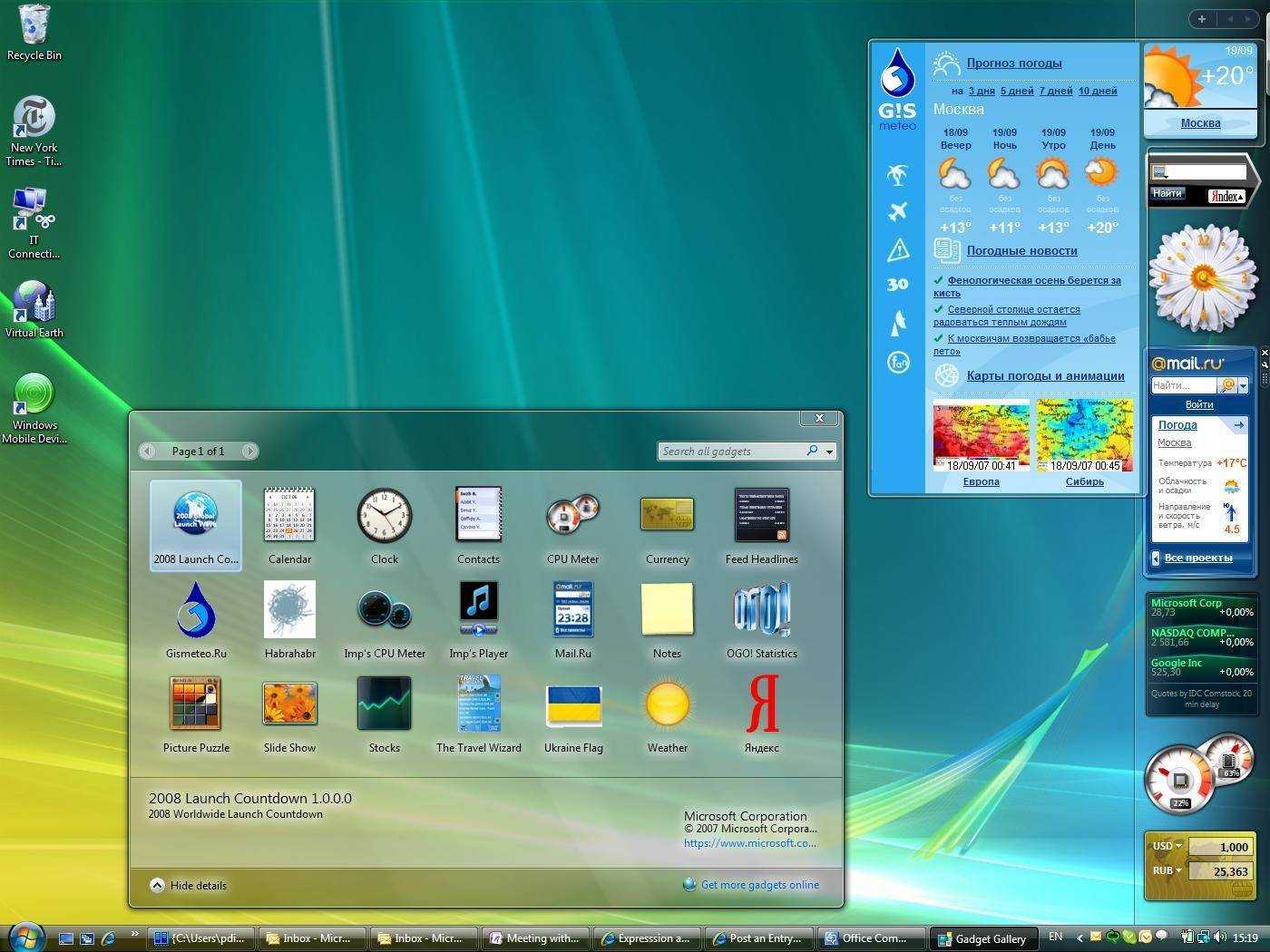Switch to the 10 дней forecast tab
Screen dimensions: 1270x952
point(1098,91)
